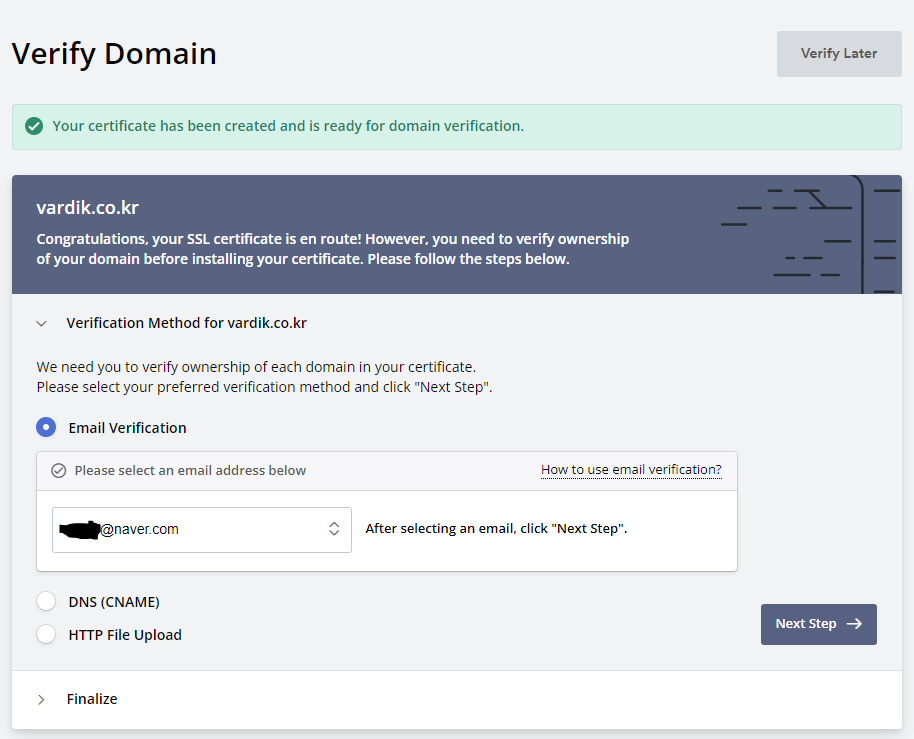
Task: Click the circled check icon beside 'Please select an email address'
Action: [x=58, y=470]
